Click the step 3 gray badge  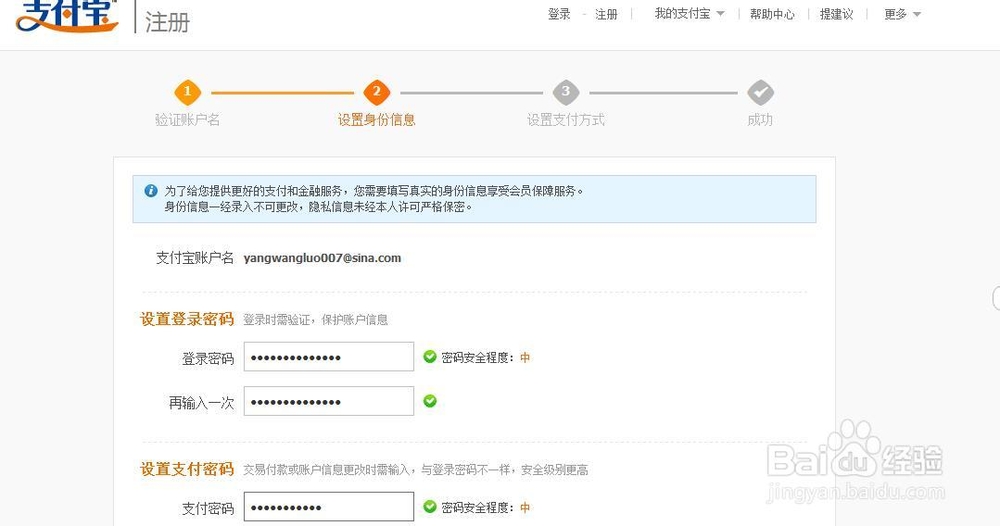566,92
